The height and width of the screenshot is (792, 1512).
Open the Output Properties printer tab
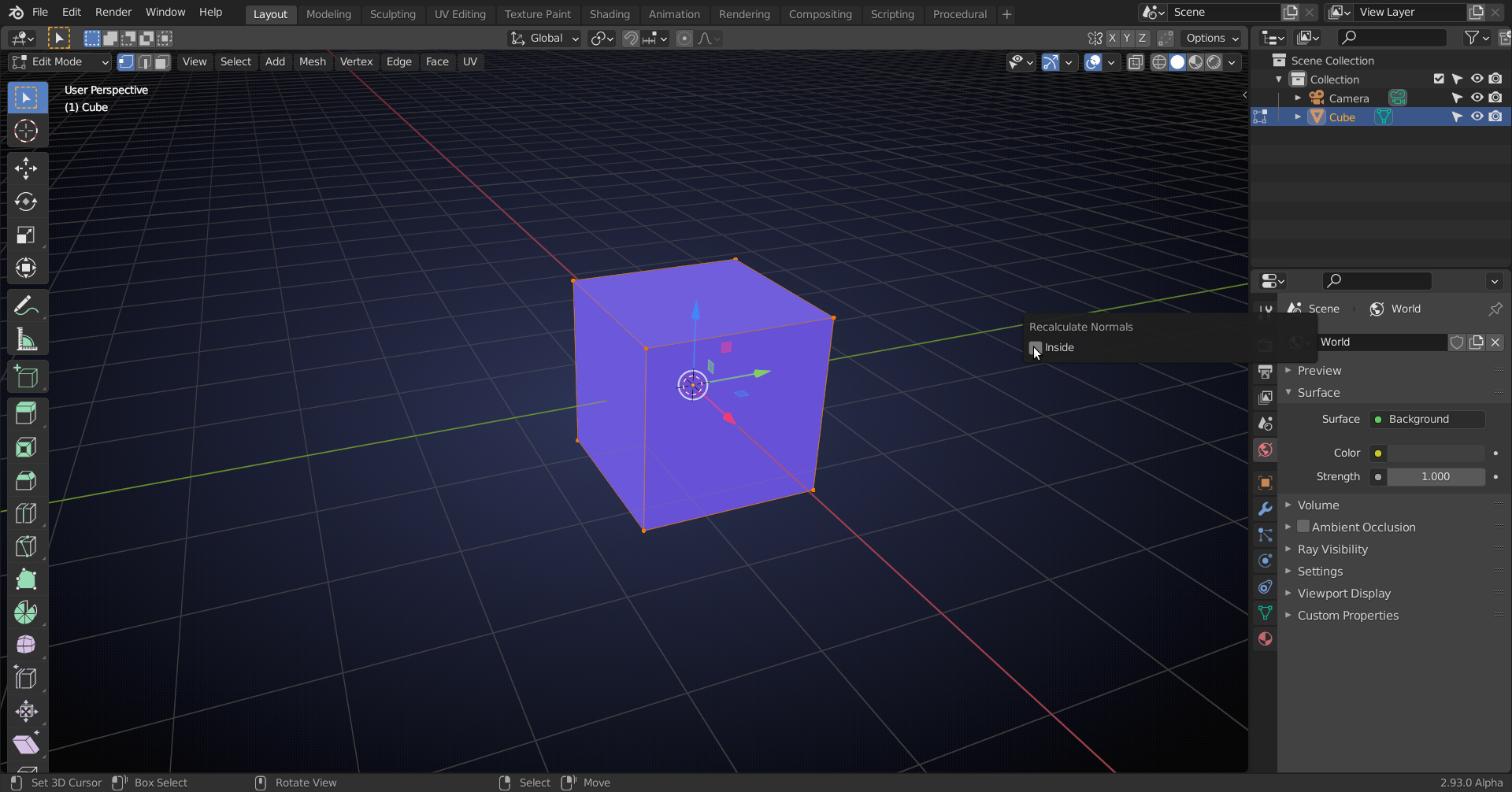pos(1266,372)
